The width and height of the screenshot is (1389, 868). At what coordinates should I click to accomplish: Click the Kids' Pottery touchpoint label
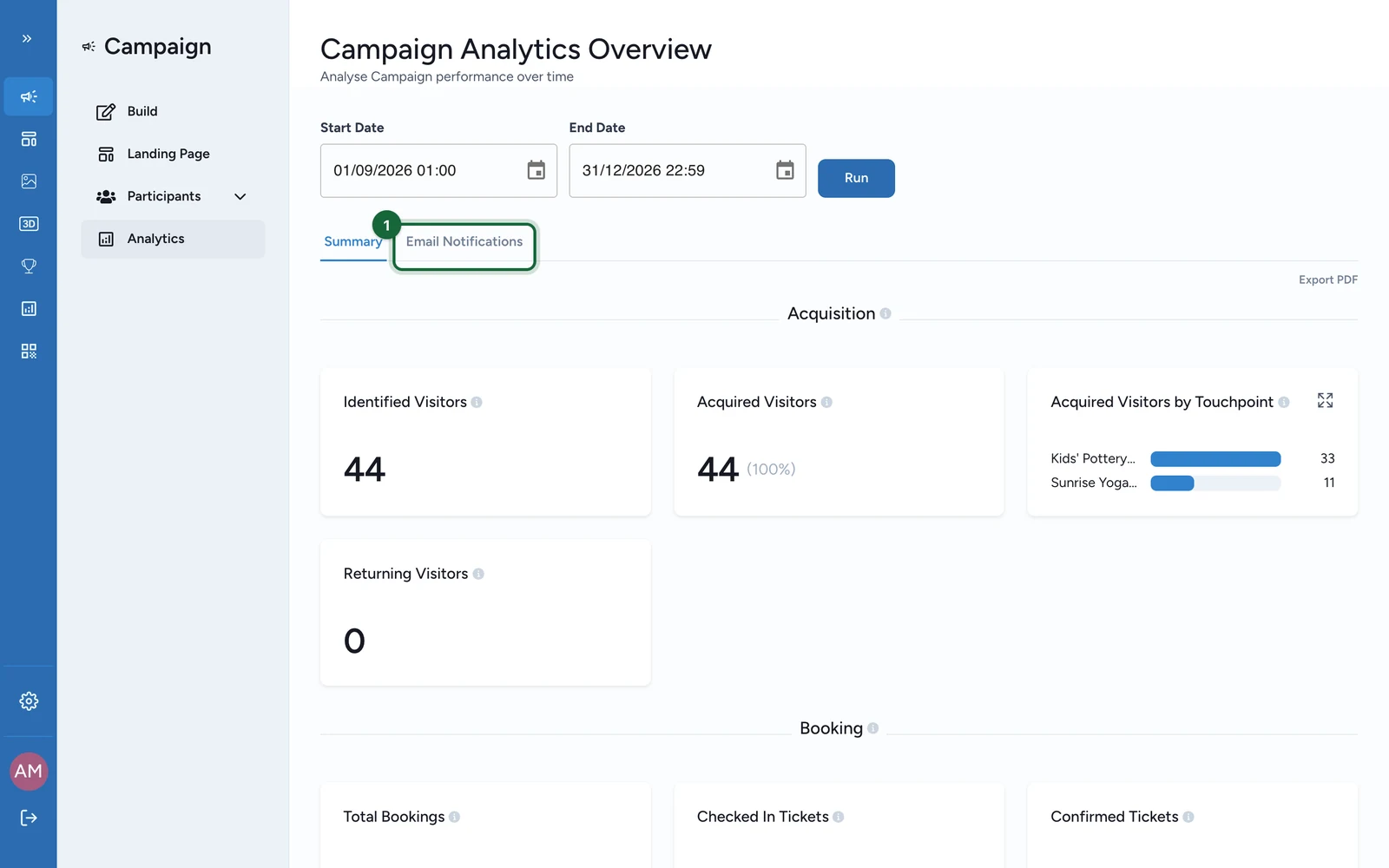(x=1093, y=459)
